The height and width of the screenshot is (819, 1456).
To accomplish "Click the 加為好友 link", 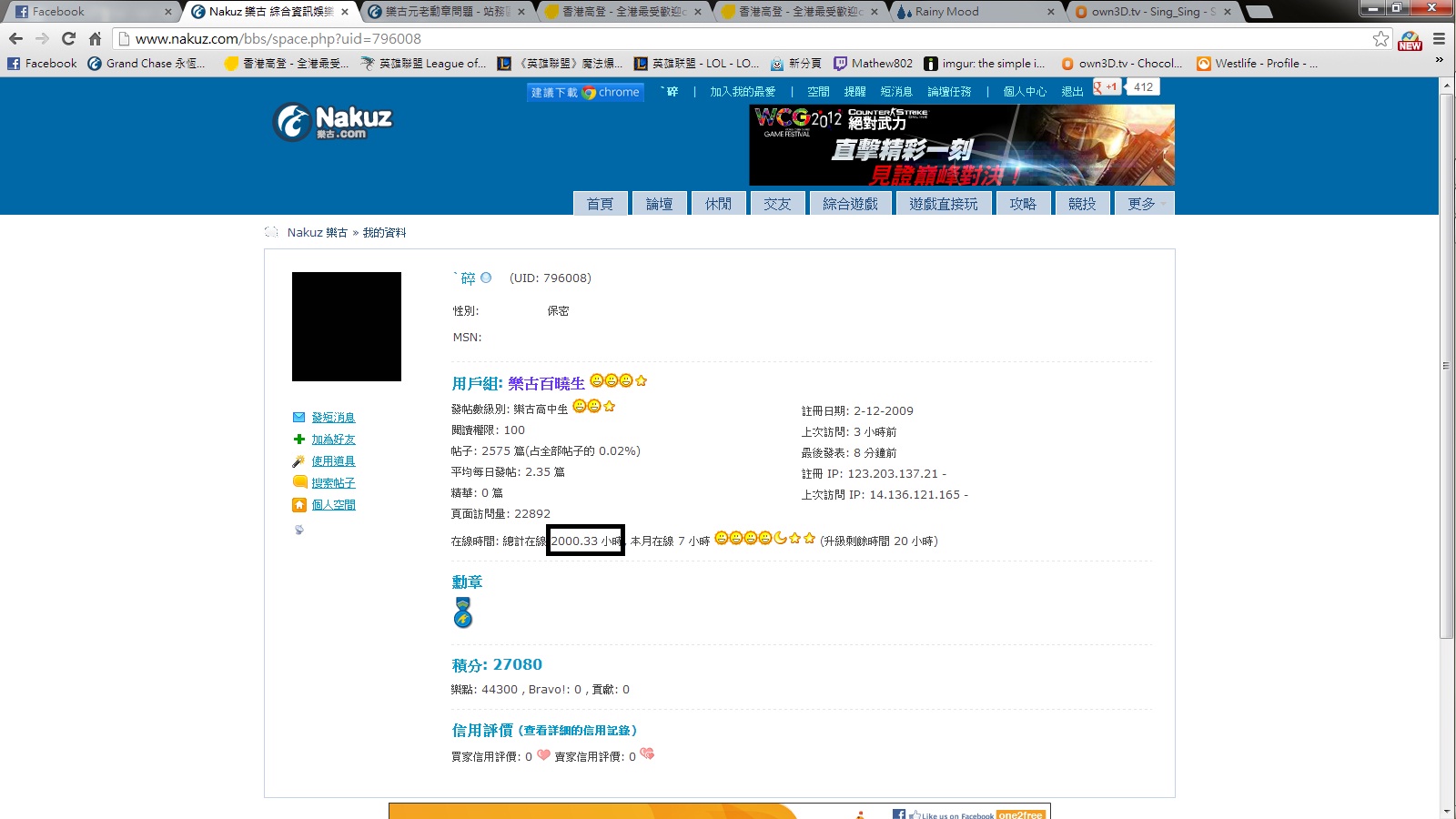I will click(x=333, y=440).
